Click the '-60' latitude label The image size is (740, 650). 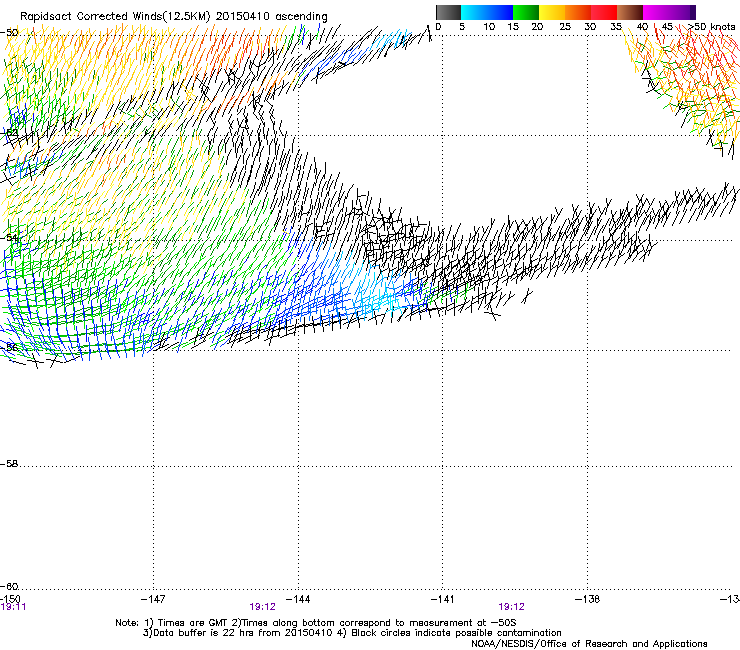click(x=9, y=586)
